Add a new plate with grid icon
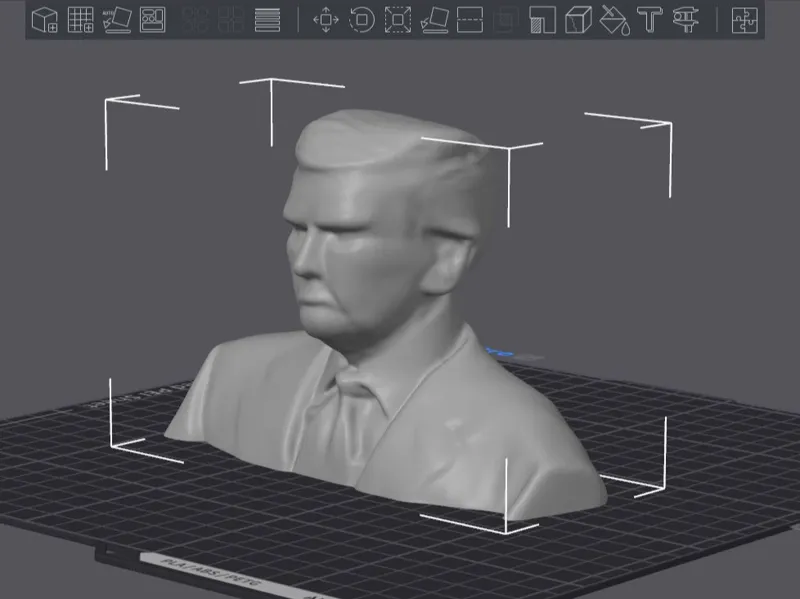Image resolution: width=800 pixels, height=599 pixels. click(81, 20)
